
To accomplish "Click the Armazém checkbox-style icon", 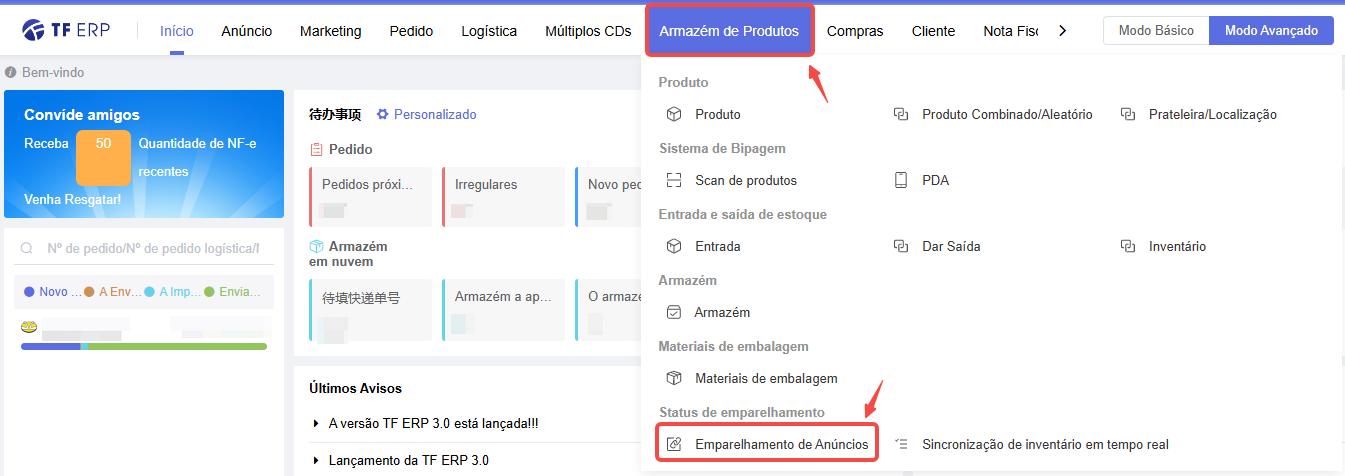I will click(674, 312).
